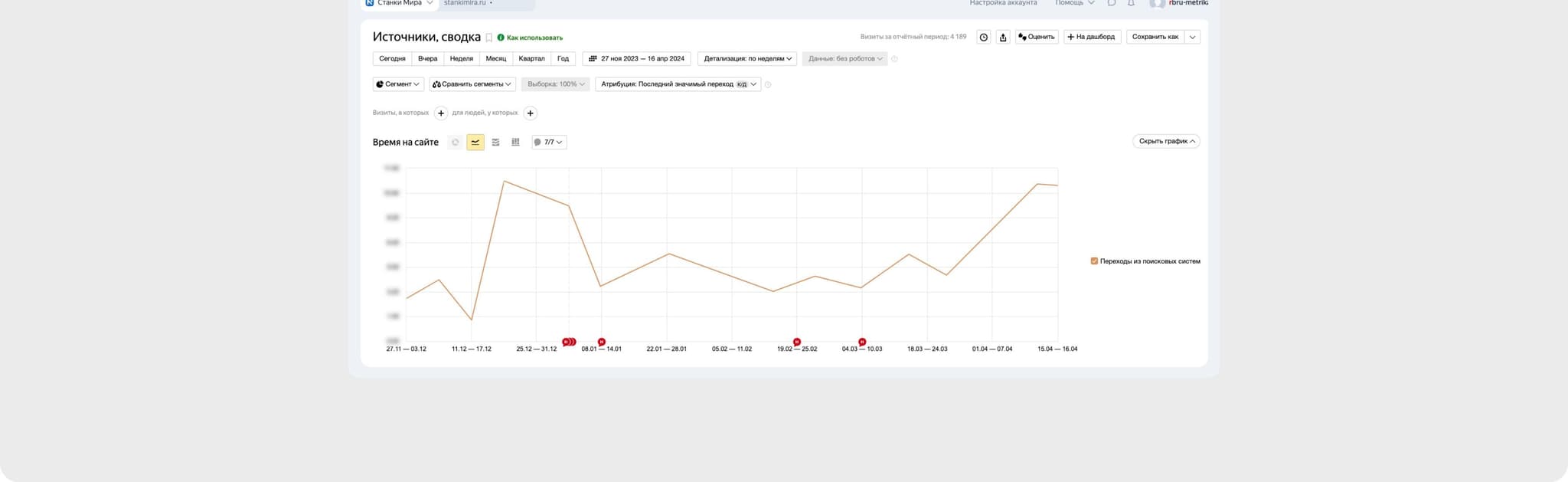The image size is (1568, 482).
Task: Open report history via clock icon
Action: tap(984, 37)
